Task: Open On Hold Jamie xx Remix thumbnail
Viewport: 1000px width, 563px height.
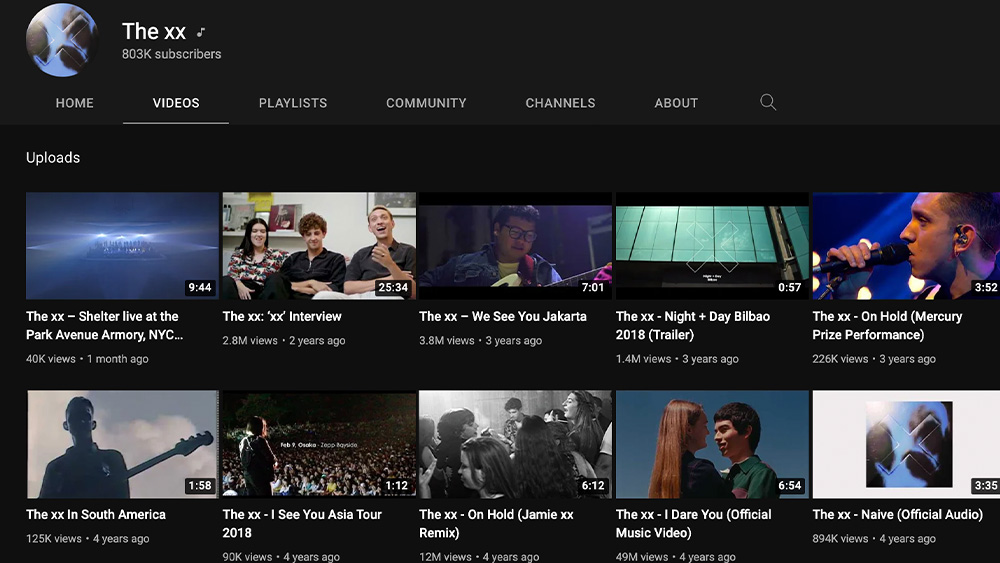Action: point(515,444)
